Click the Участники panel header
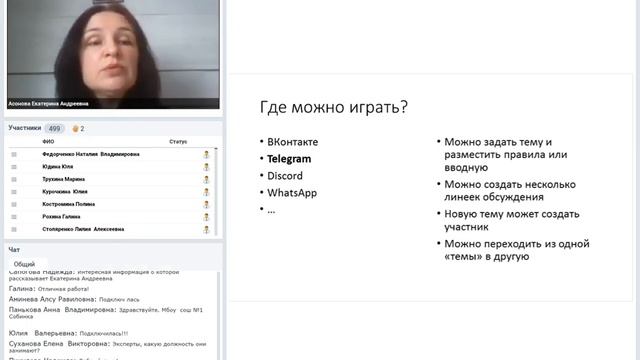 point(25,128)
